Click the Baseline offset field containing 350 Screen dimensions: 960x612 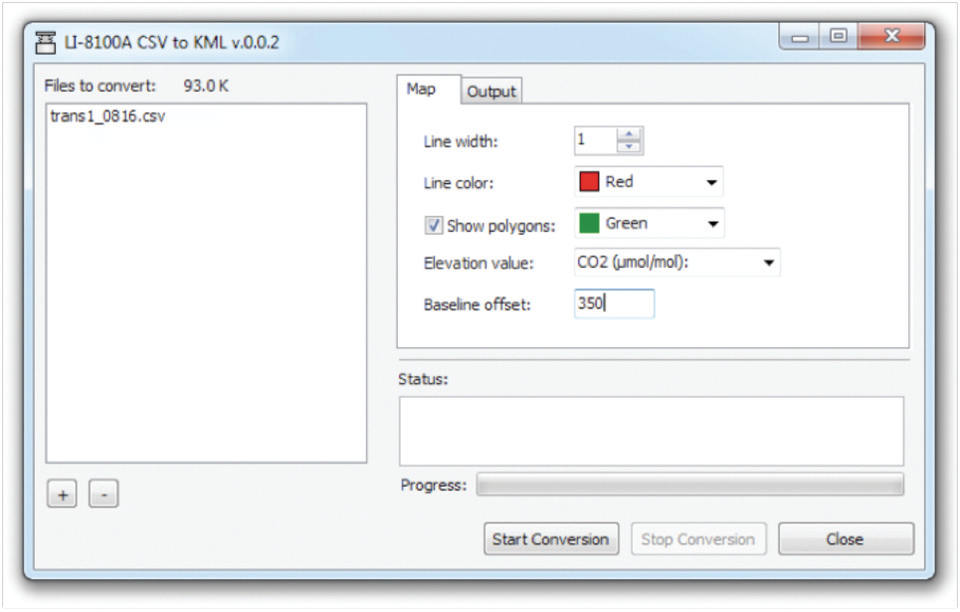(x=614, y=304)
